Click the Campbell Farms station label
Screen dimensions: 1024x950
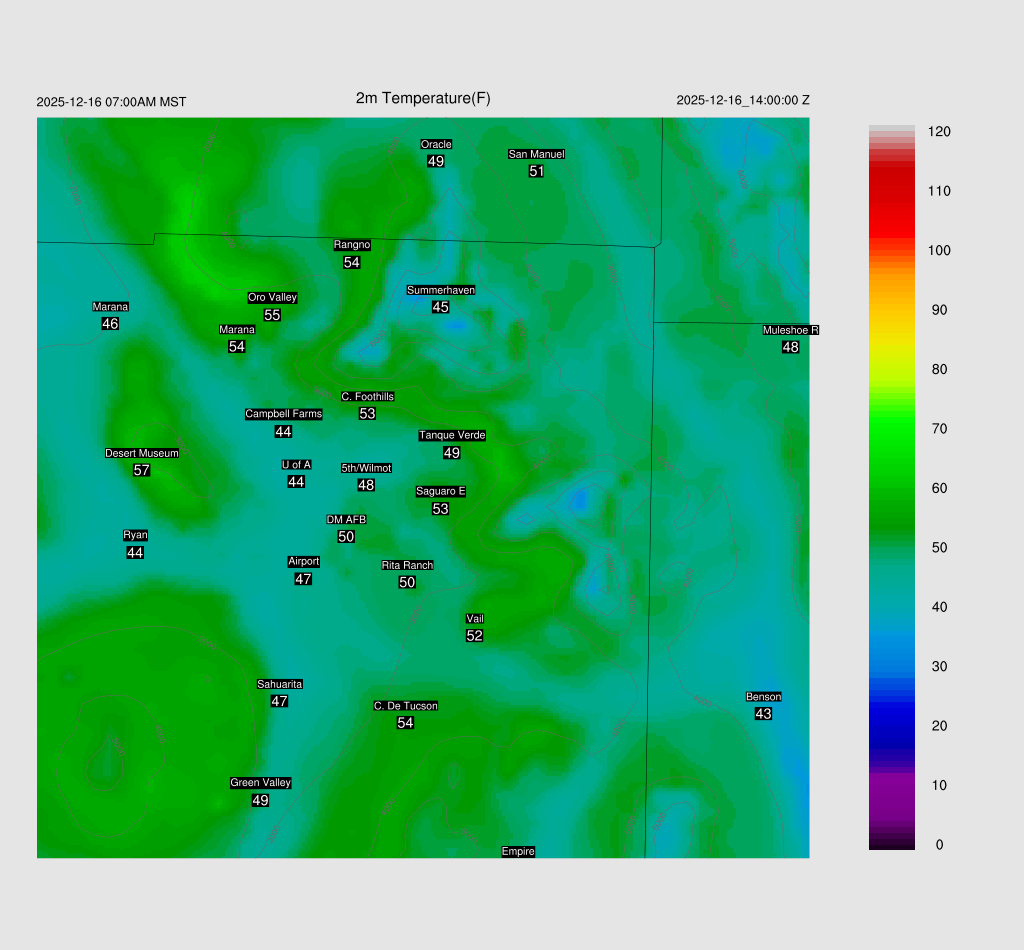point(284,414)
